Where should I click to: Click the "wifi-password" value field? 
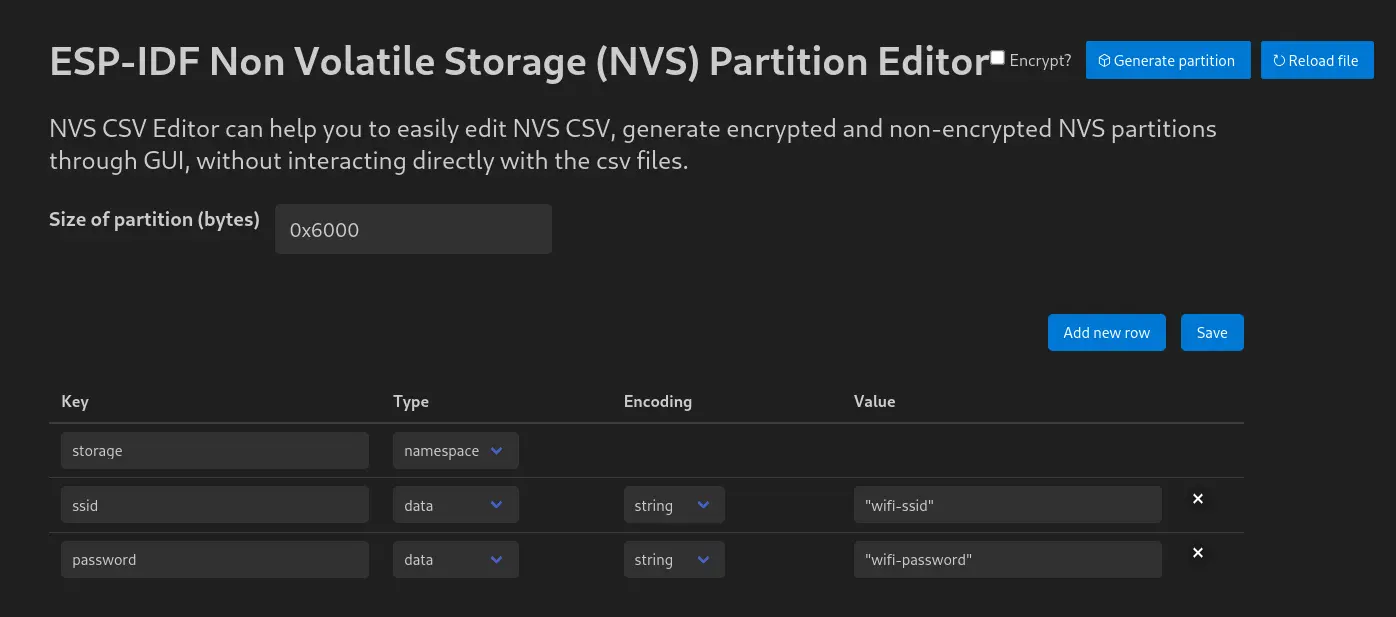pyautogui.click(x=1007, y=560)
